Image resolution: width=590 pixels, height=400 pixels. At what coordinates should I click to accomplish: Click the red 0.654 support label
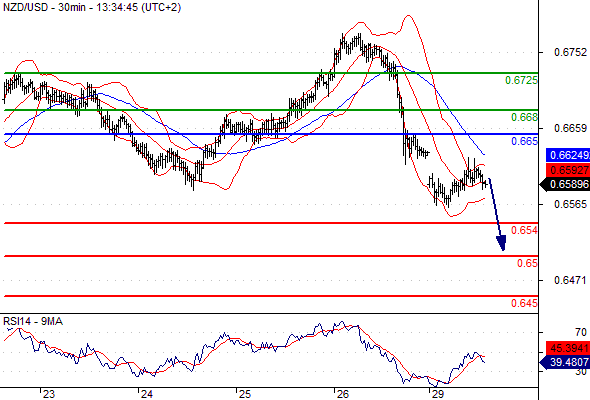pos(524,230)
